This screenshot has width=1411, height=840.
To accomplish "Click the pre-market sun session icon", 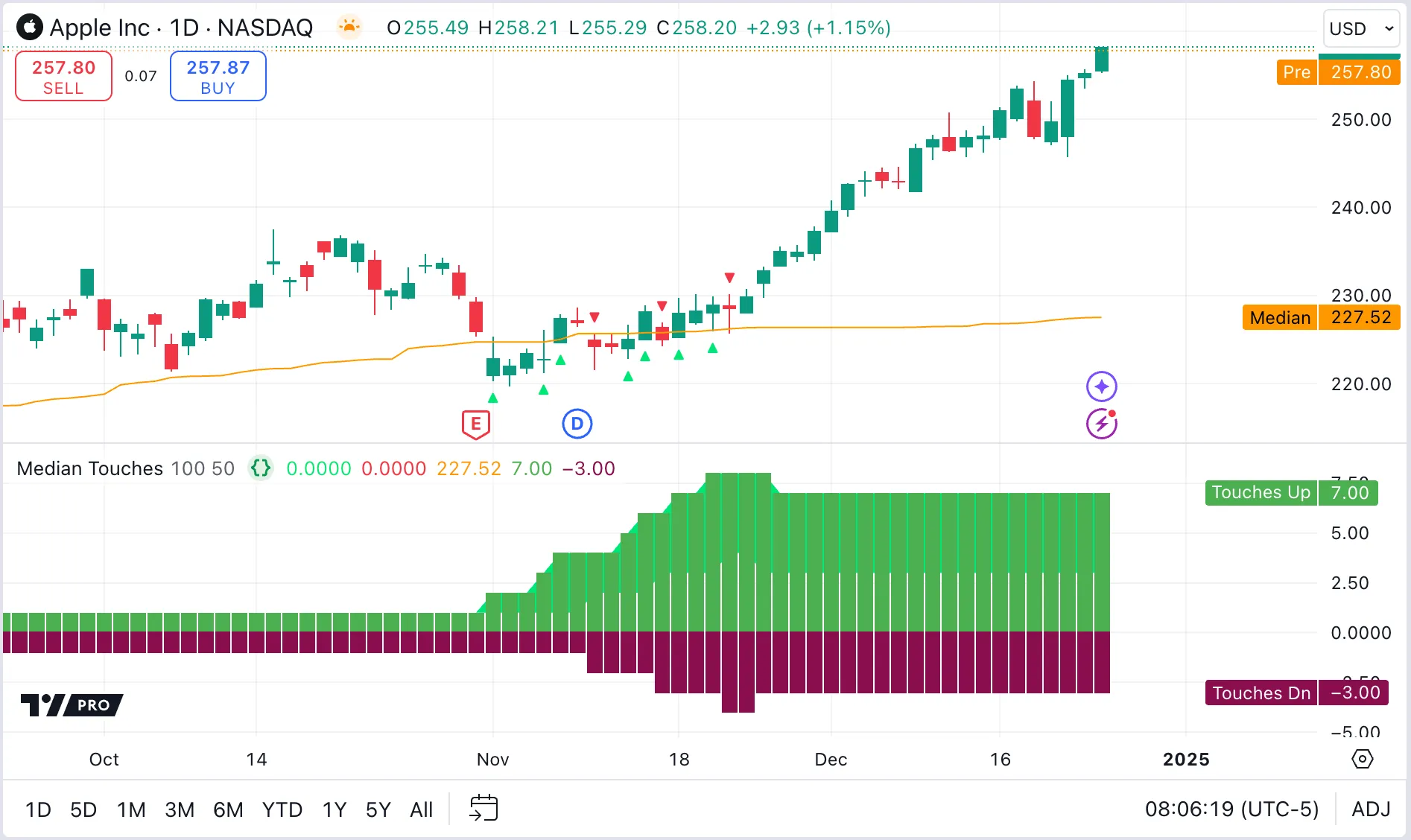I will pyautogui.click(x=349, y=28).
